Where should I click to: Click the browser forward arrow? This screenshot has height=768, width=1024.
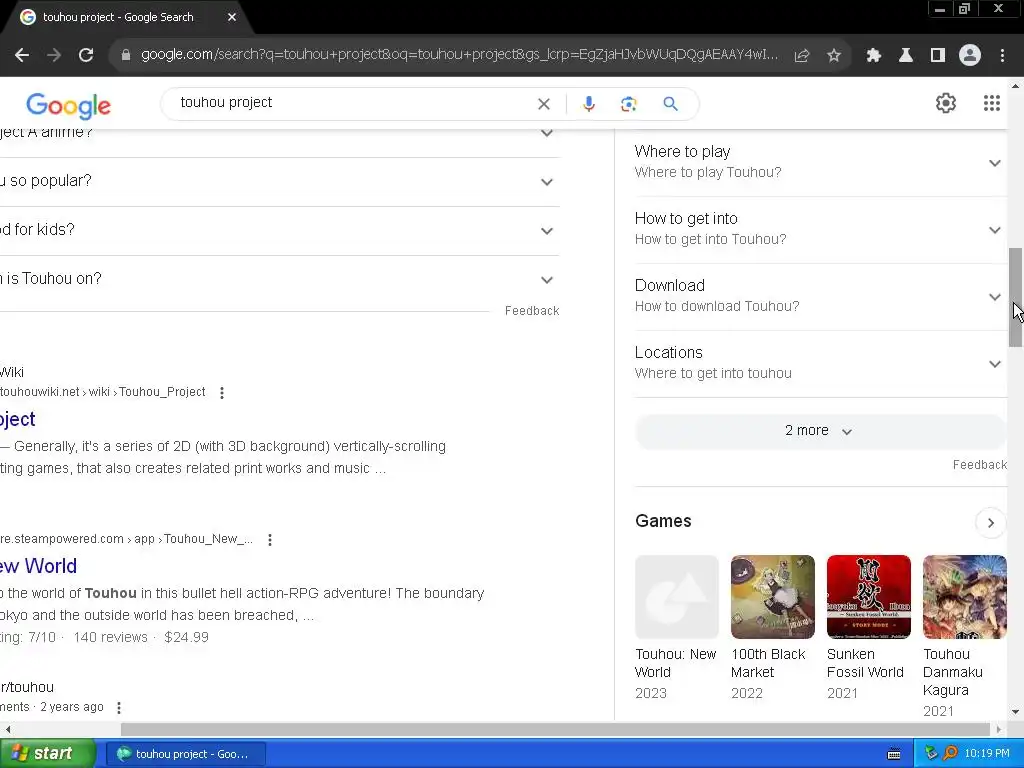tap(54, 55)
